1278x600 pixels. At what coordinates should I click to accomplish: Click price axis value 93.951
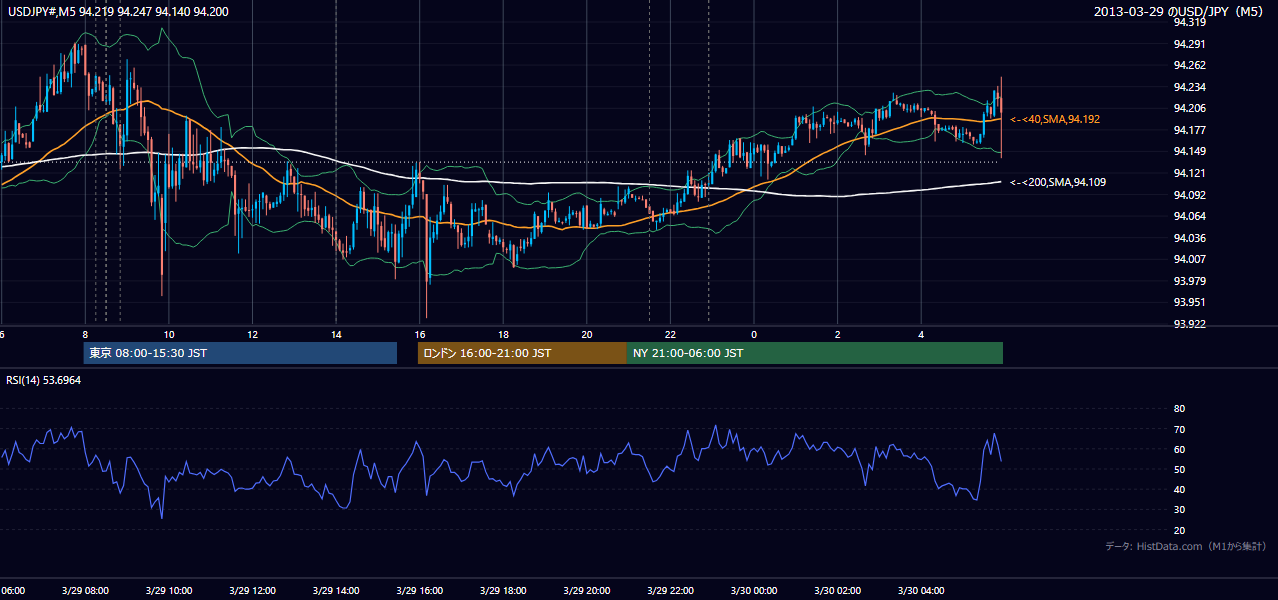(1189, 302)
